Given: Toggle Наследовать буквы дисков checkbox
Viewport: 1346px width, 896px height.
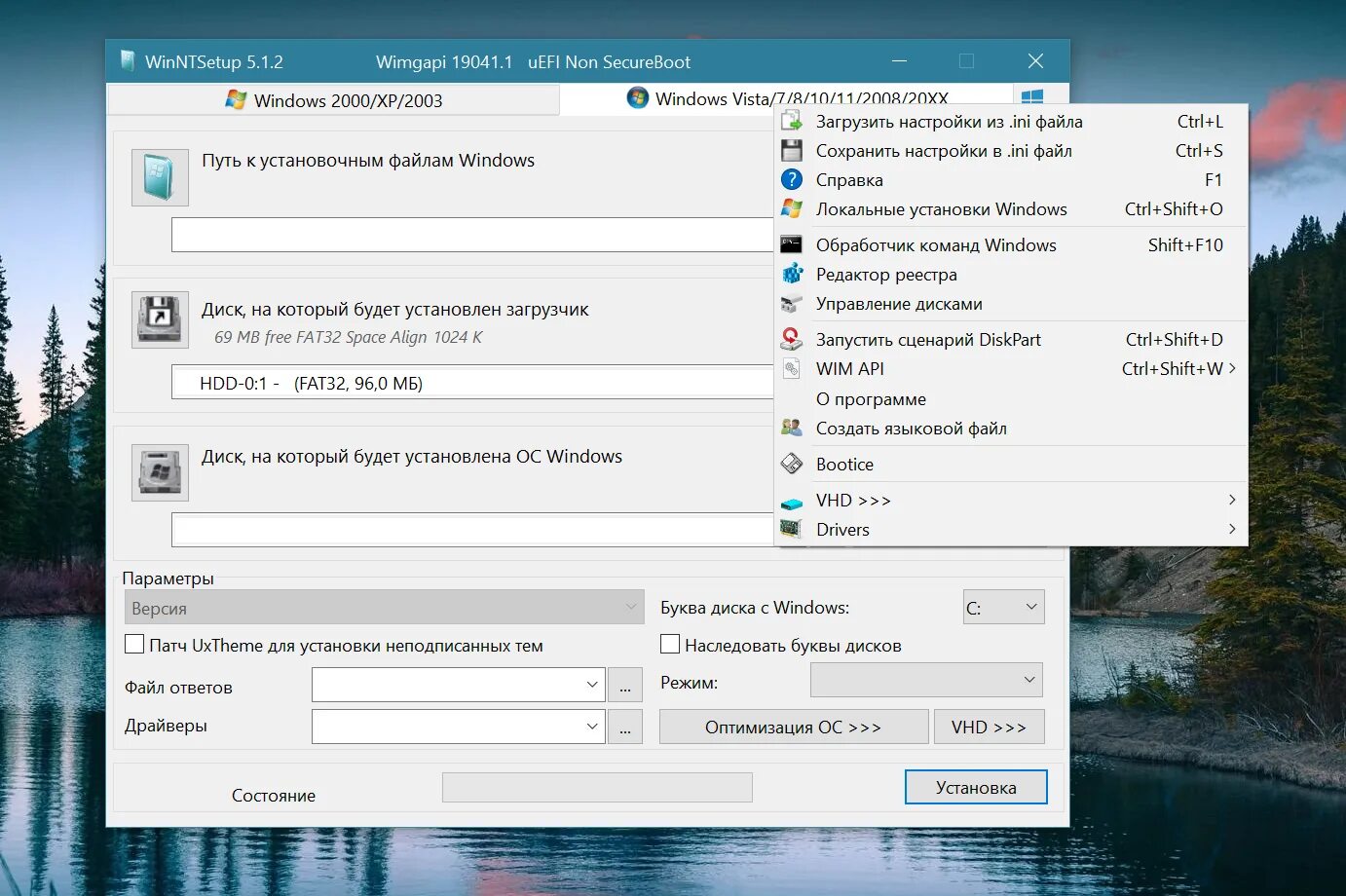Looking at the screenshot, I should (670, 644).
